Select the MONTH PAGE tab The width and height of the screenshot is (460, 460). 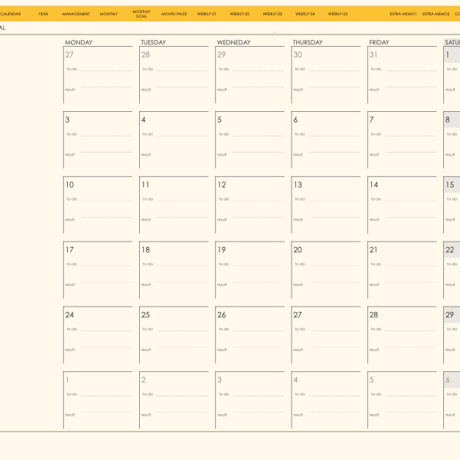174,14
